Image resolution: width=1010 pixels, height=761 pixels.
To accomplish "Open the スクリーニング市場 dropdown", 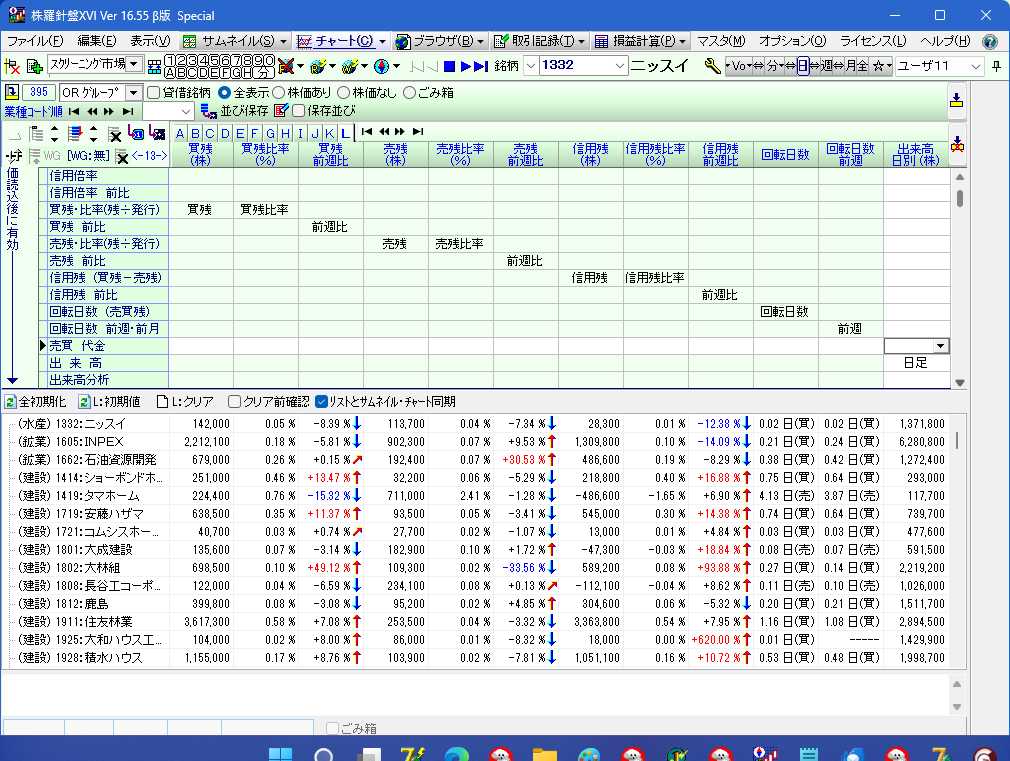I will click(x=133, y=64).
